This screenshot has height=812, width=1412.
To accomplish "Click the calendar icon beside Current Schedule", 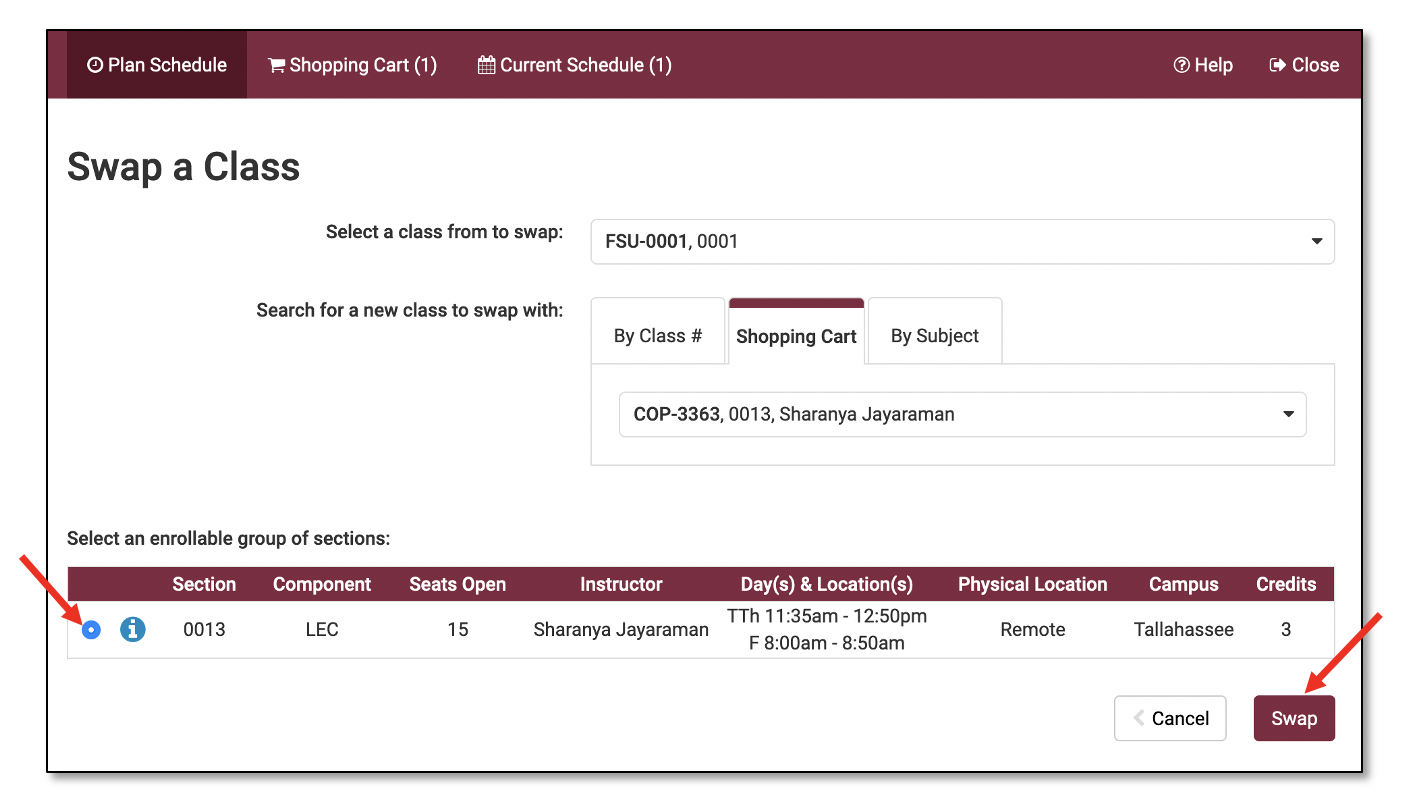I will 487,65.
